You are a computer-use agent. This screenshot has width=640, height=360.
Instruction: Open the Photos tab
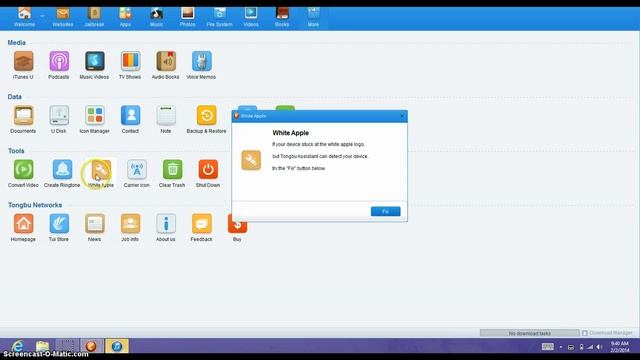[x=187, y=18]
